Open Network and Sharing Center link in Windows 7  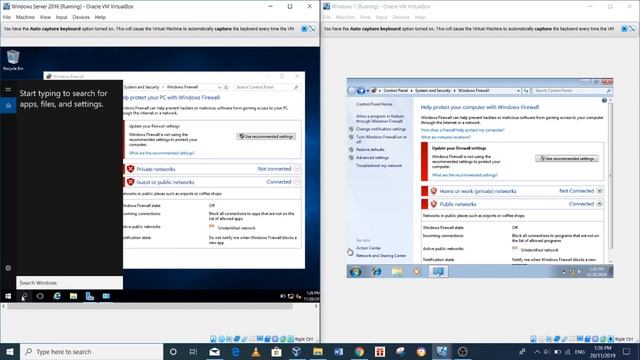(x=381, y=256)
